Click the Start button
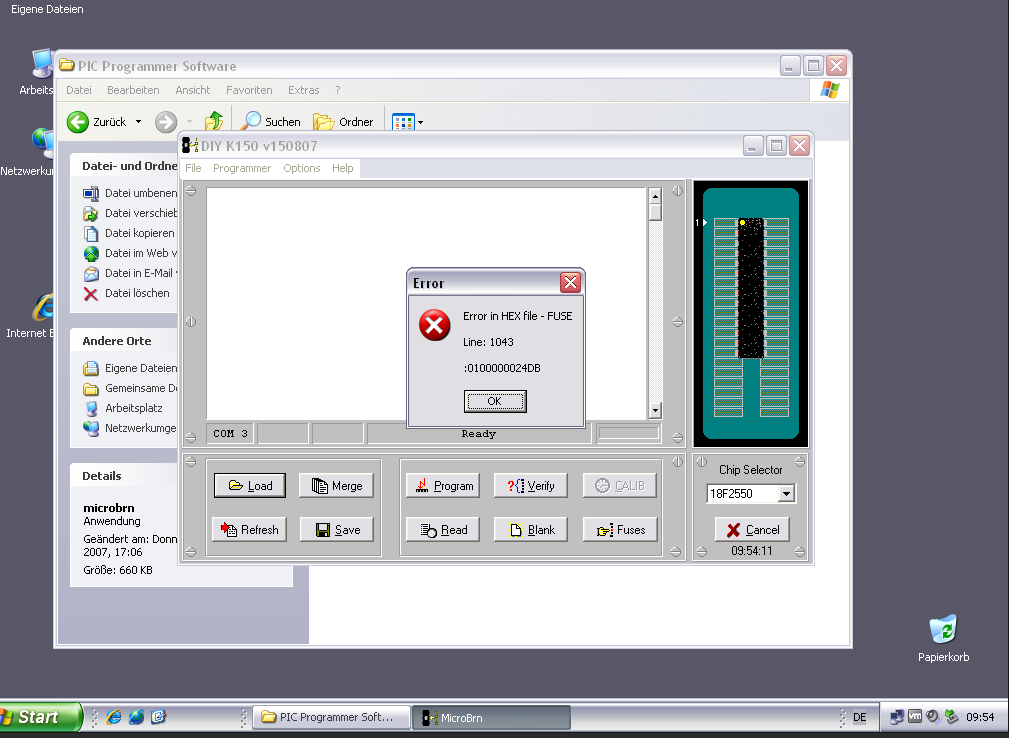Image resolution: width=1009 pixels, height=738 pixels. pos(40,717)
